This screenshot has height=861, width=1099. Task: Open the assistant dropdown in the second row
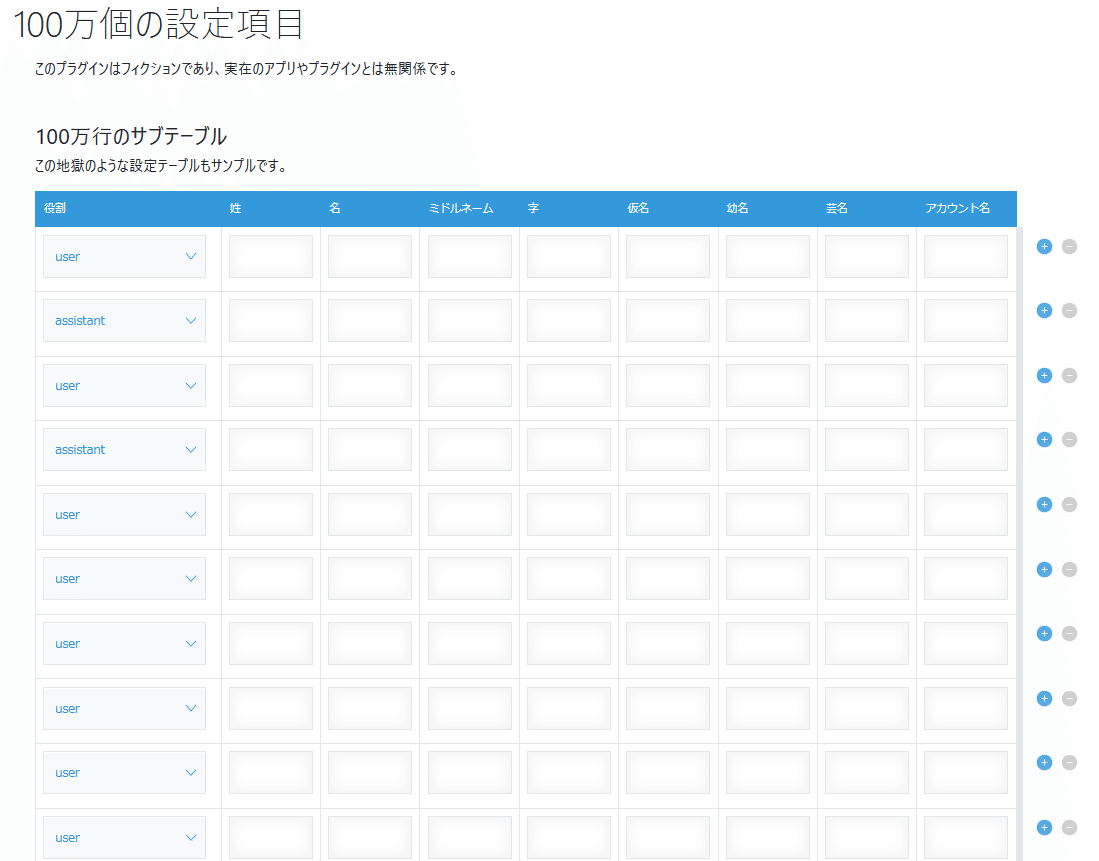[x=124, y=320]
